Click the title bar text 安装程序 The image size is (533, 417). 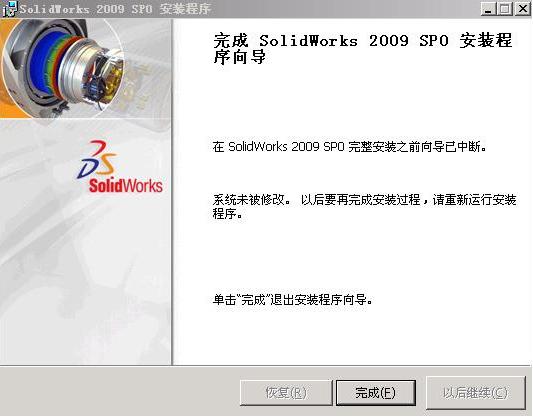pos(185,8)
